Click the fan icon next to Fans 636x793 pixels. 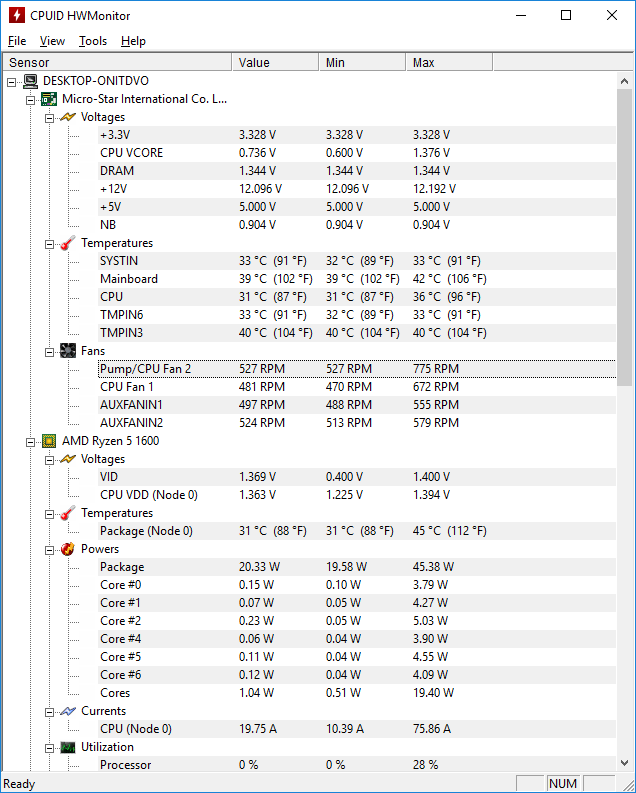67,351
